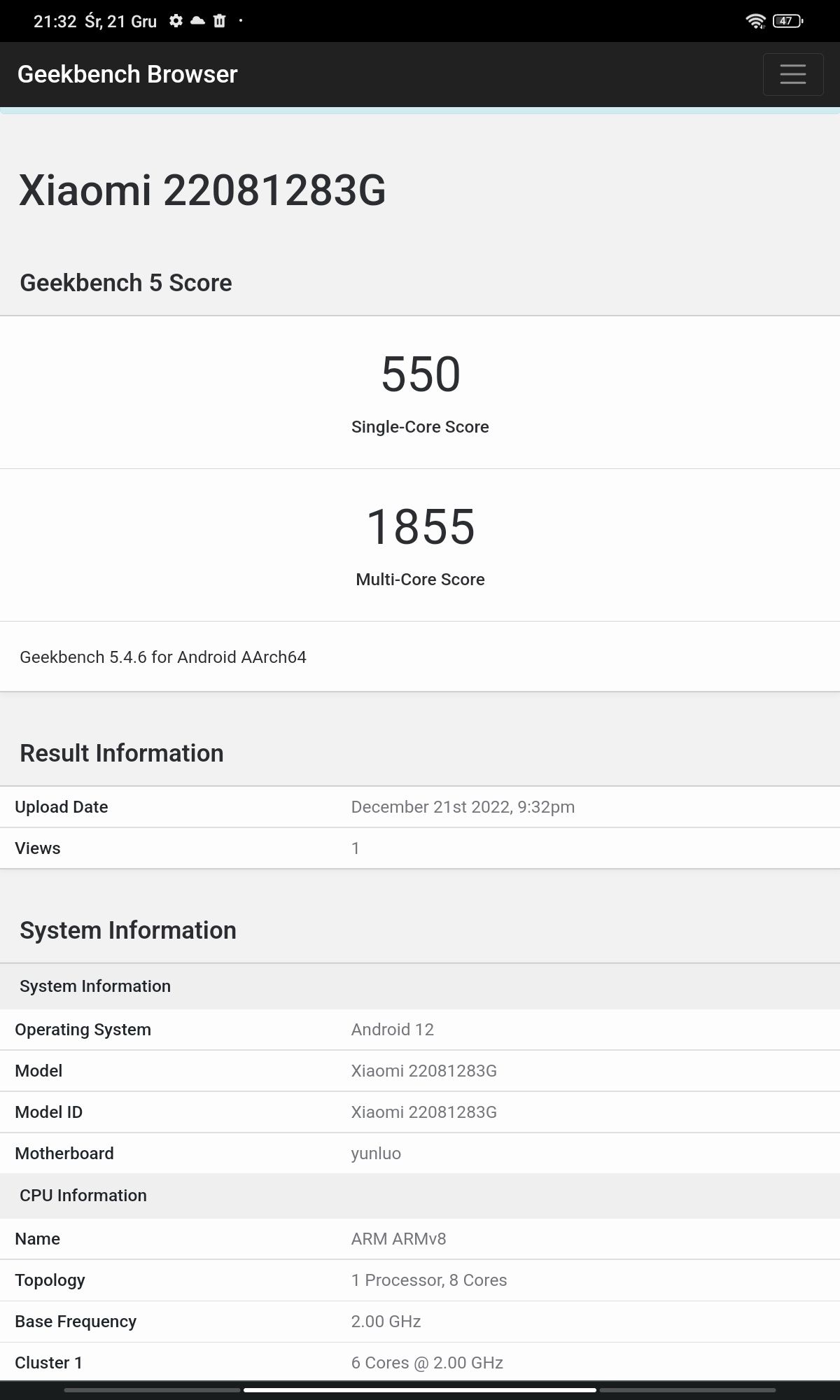Screen dimensions: 840x1400
Task: Select the CPU name ARM ARMv8
Action: click(x=399, y=1239)
